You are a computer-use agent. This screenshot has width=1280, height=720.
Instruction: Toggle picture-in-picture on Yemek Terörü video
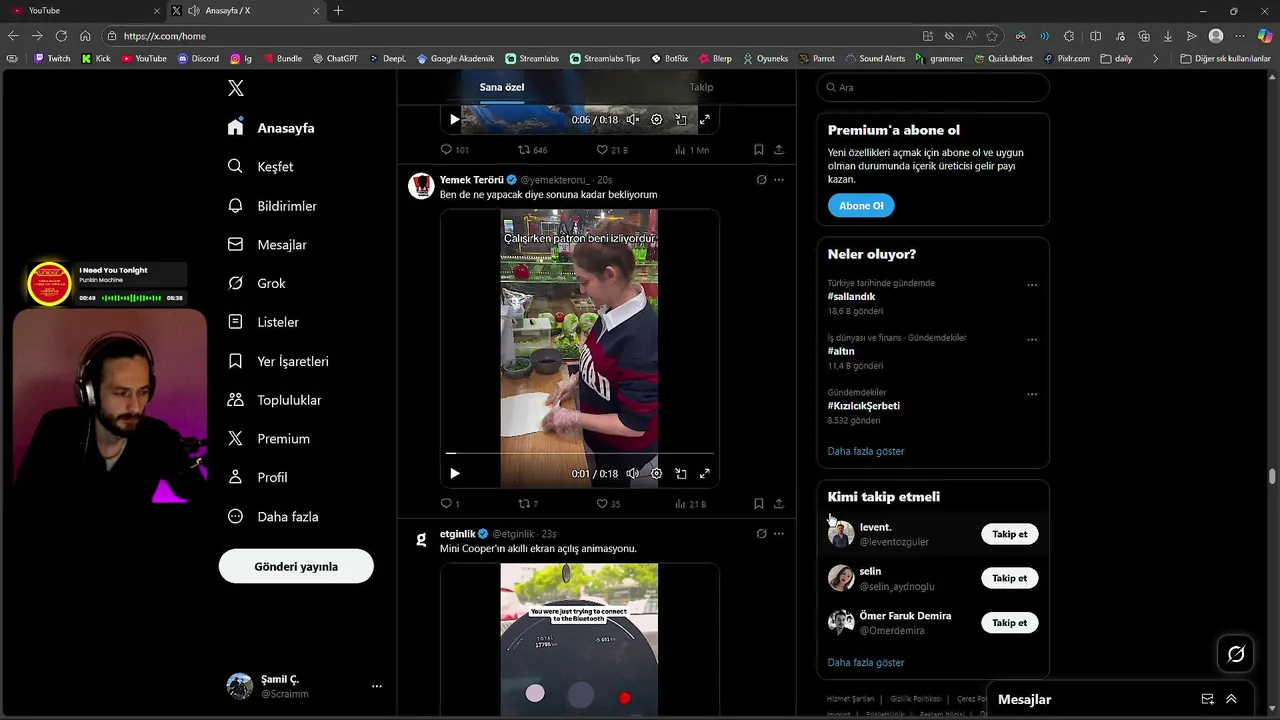[x=680, y=474]
